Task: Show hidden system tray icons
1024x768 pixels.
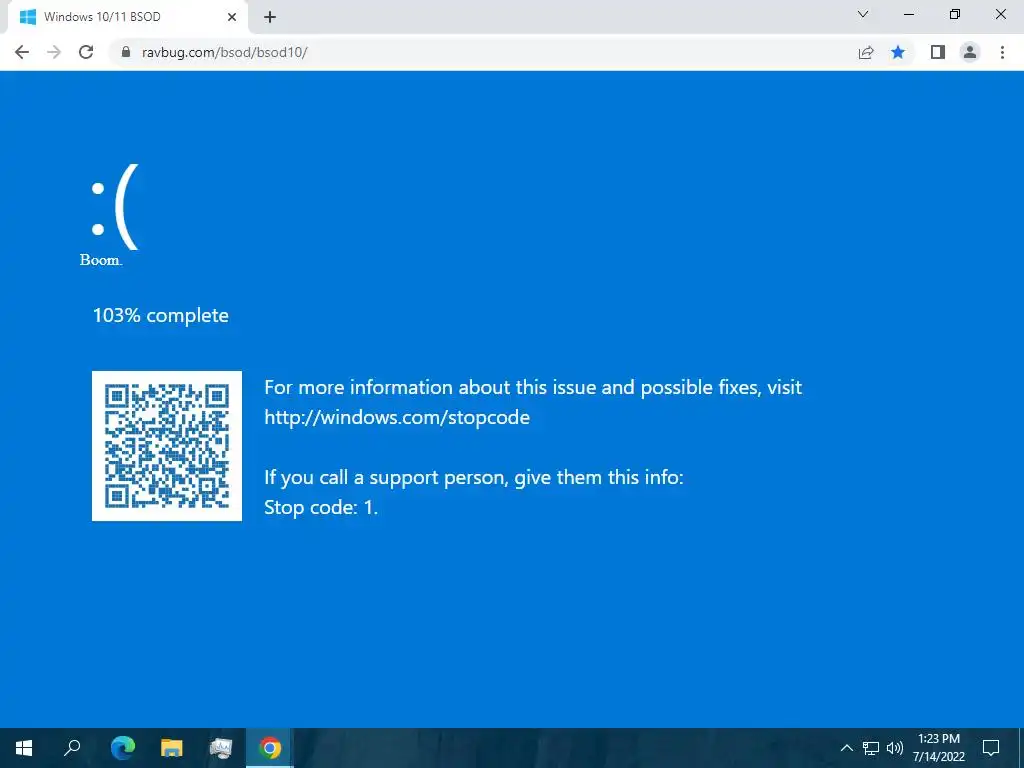Action: pyautogui.click(x=846, y=748)
